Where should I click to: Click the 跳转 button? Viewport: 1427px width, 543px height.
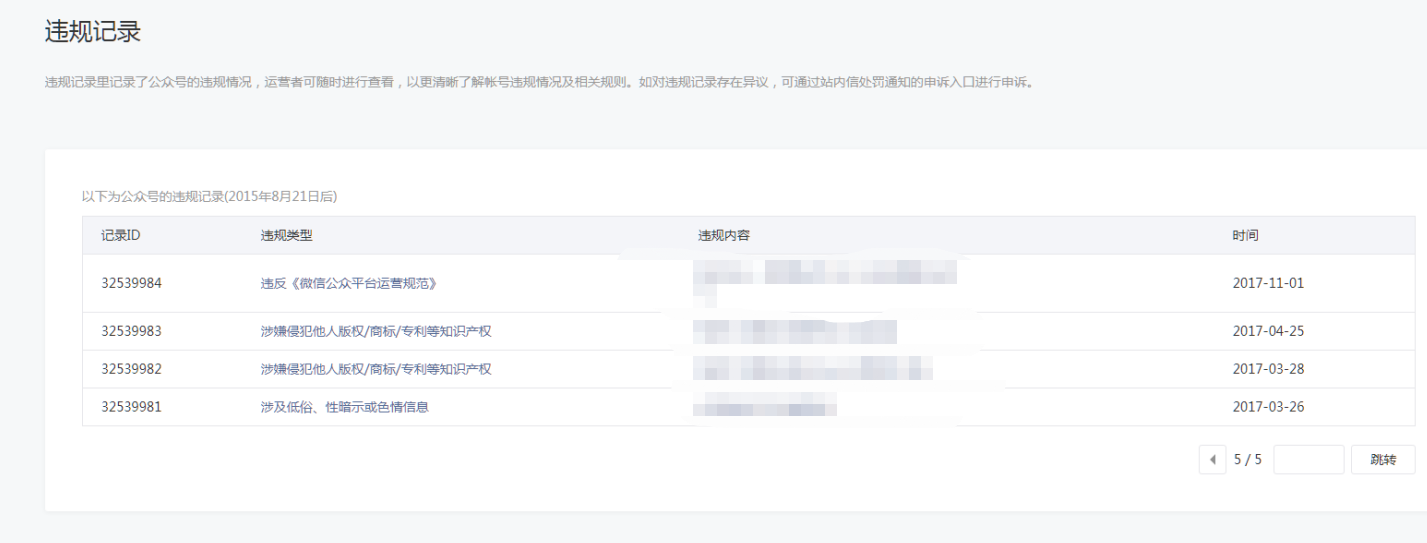(1383, 460)
